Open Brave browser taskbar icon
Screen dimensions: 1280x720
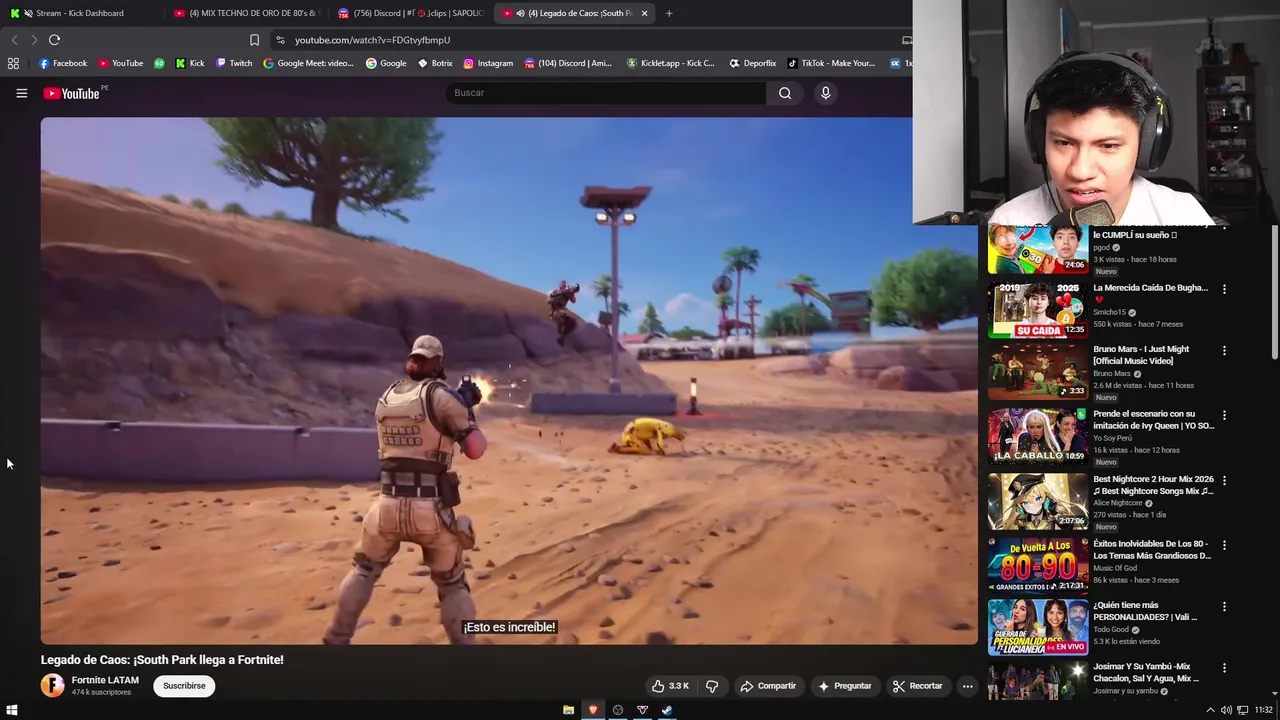(593, 710)
